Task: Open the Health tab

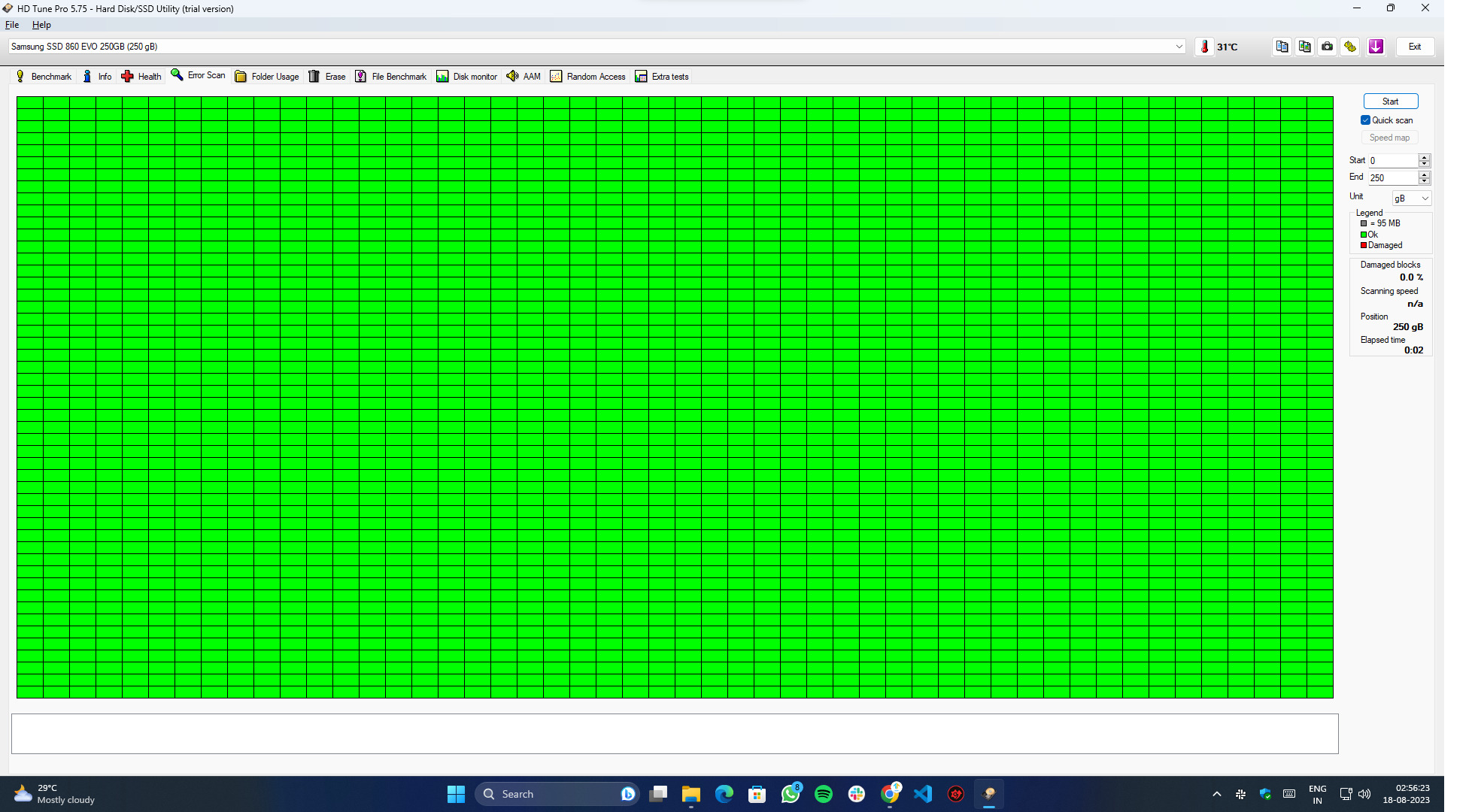Action: click(x=141, y=77)
